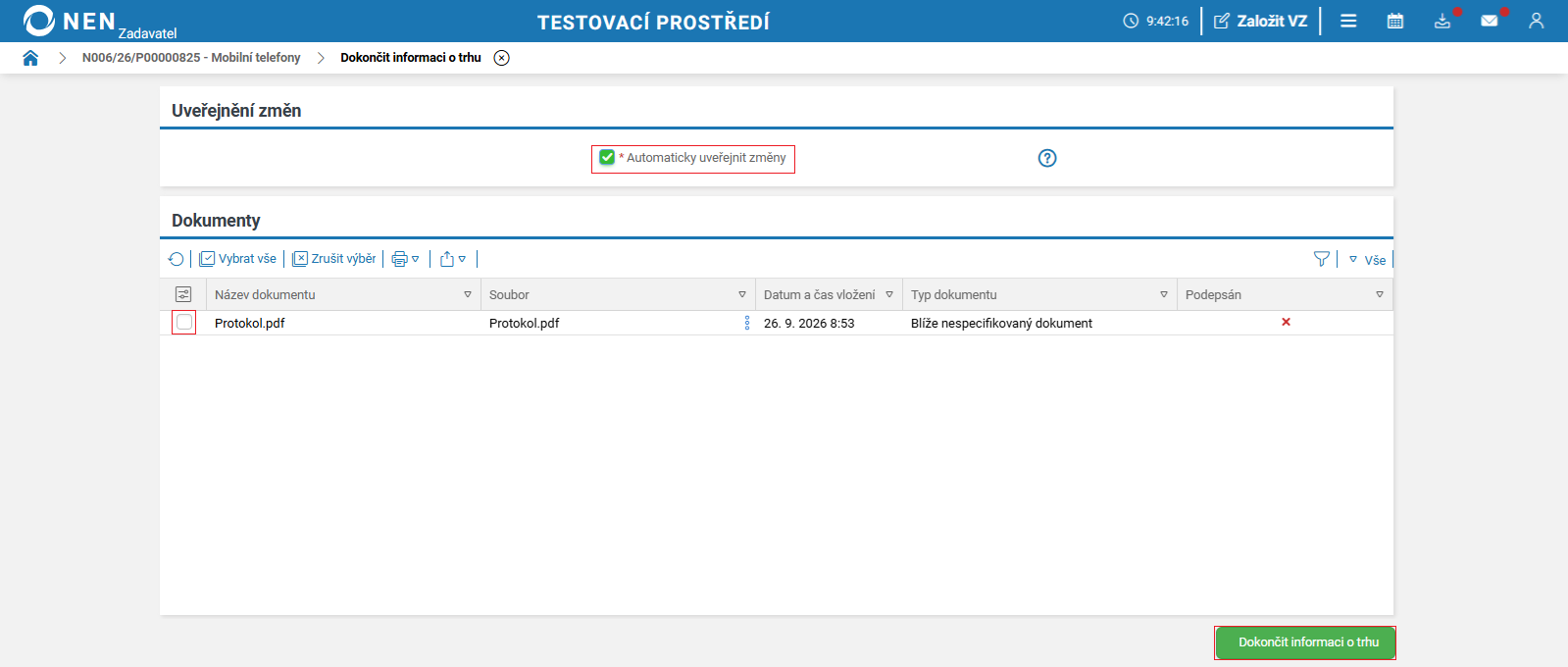Viewport: 1568px width, 667px height.
Task: Open the hamburger main menu
Action: pyautogui.click(x=1348, y=21)
